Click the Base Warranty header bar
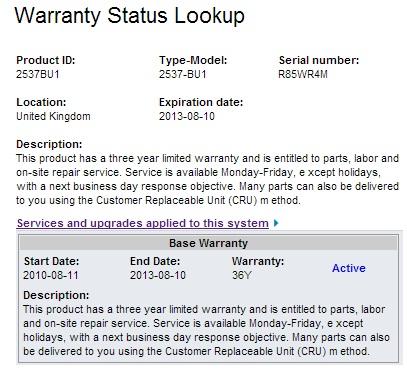 208,243
